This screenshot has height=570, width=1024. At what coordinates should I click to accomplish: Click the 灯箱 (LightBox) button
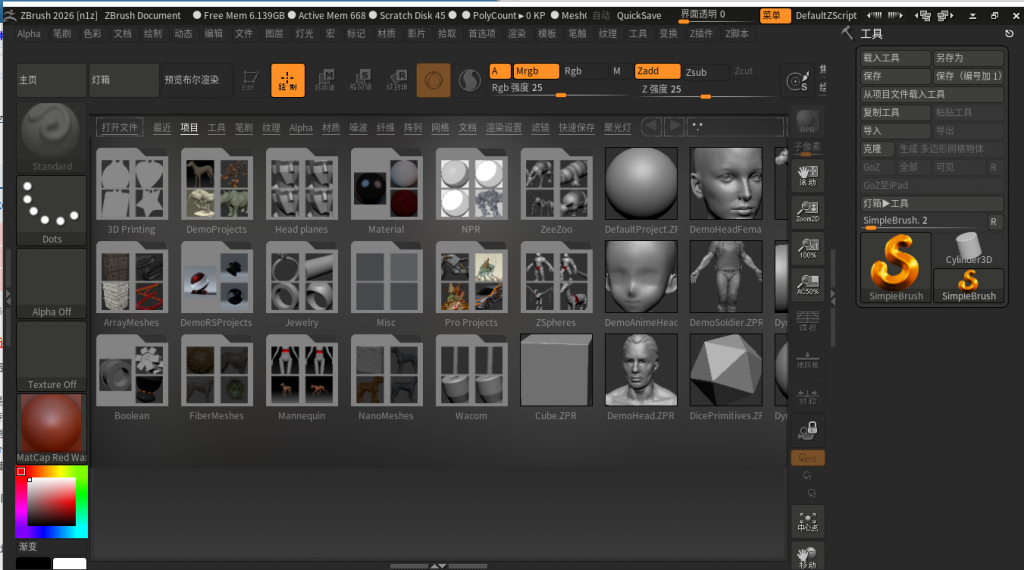(x=123, y=80)
